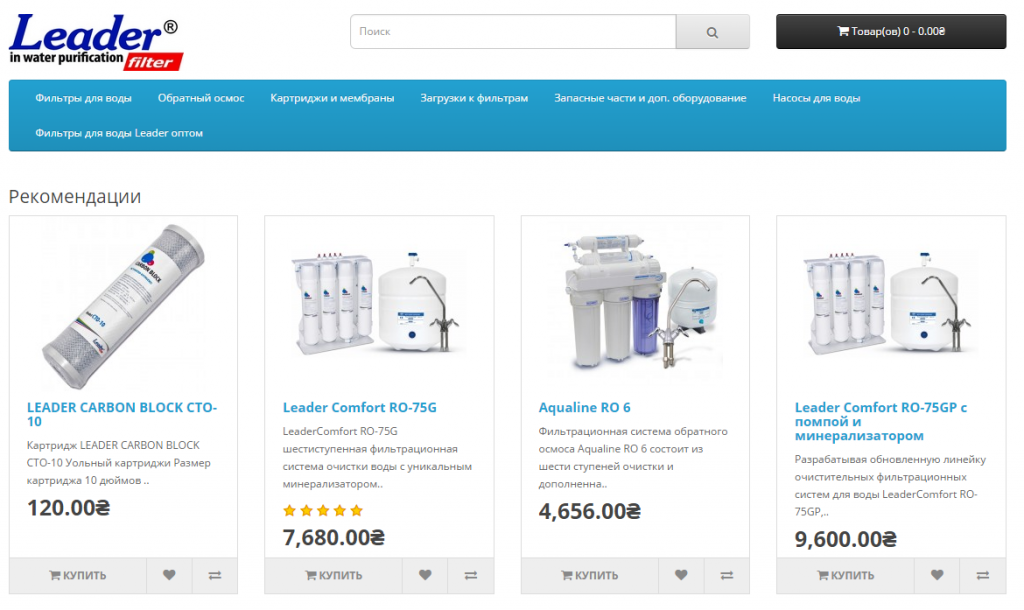Image resolution: width=1024 pixels, height=610 pixels.
Task: Open Фильтры для воды menu
Action: pyautogui.click(x=84, y=98)
